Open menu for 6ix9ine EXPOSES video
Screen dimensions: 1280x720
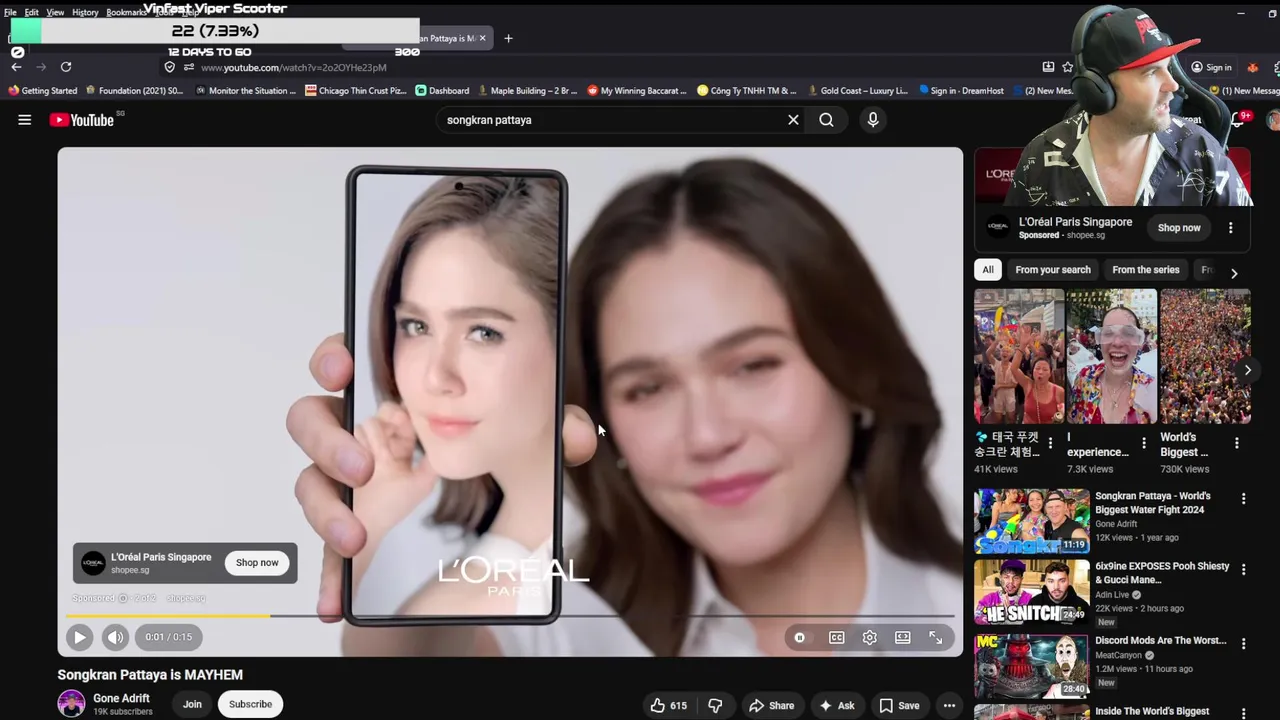[x=1244, y=569]
